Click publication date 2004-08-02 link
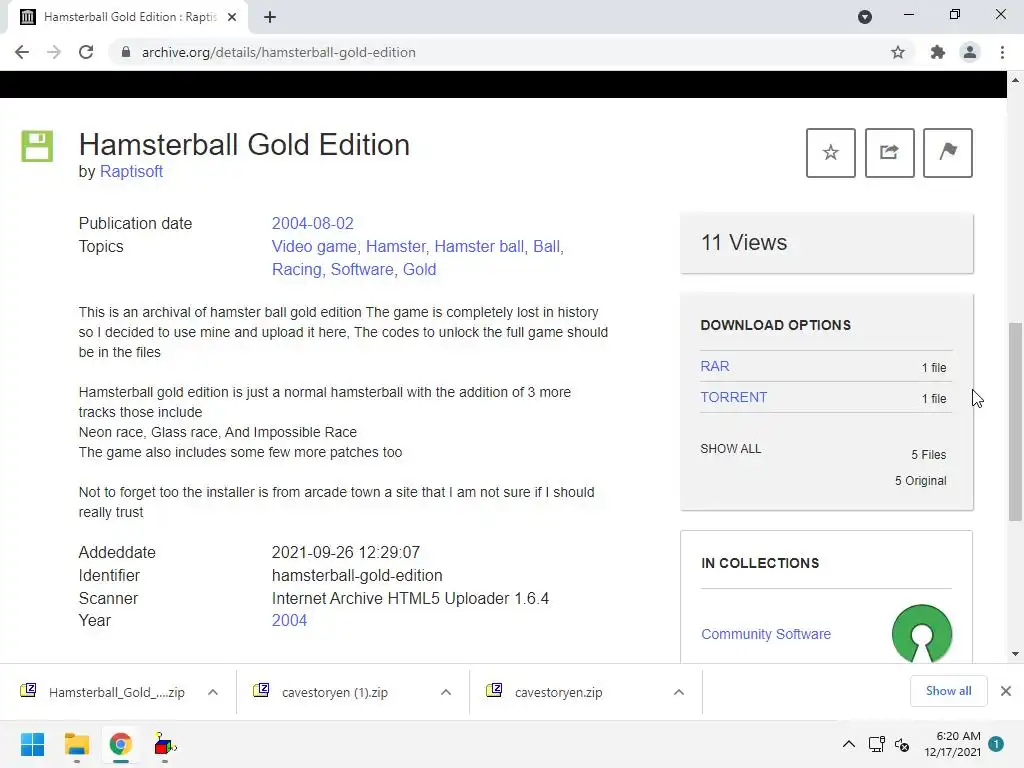Screen dimensions: 1024x768 (x=313, y=223)
